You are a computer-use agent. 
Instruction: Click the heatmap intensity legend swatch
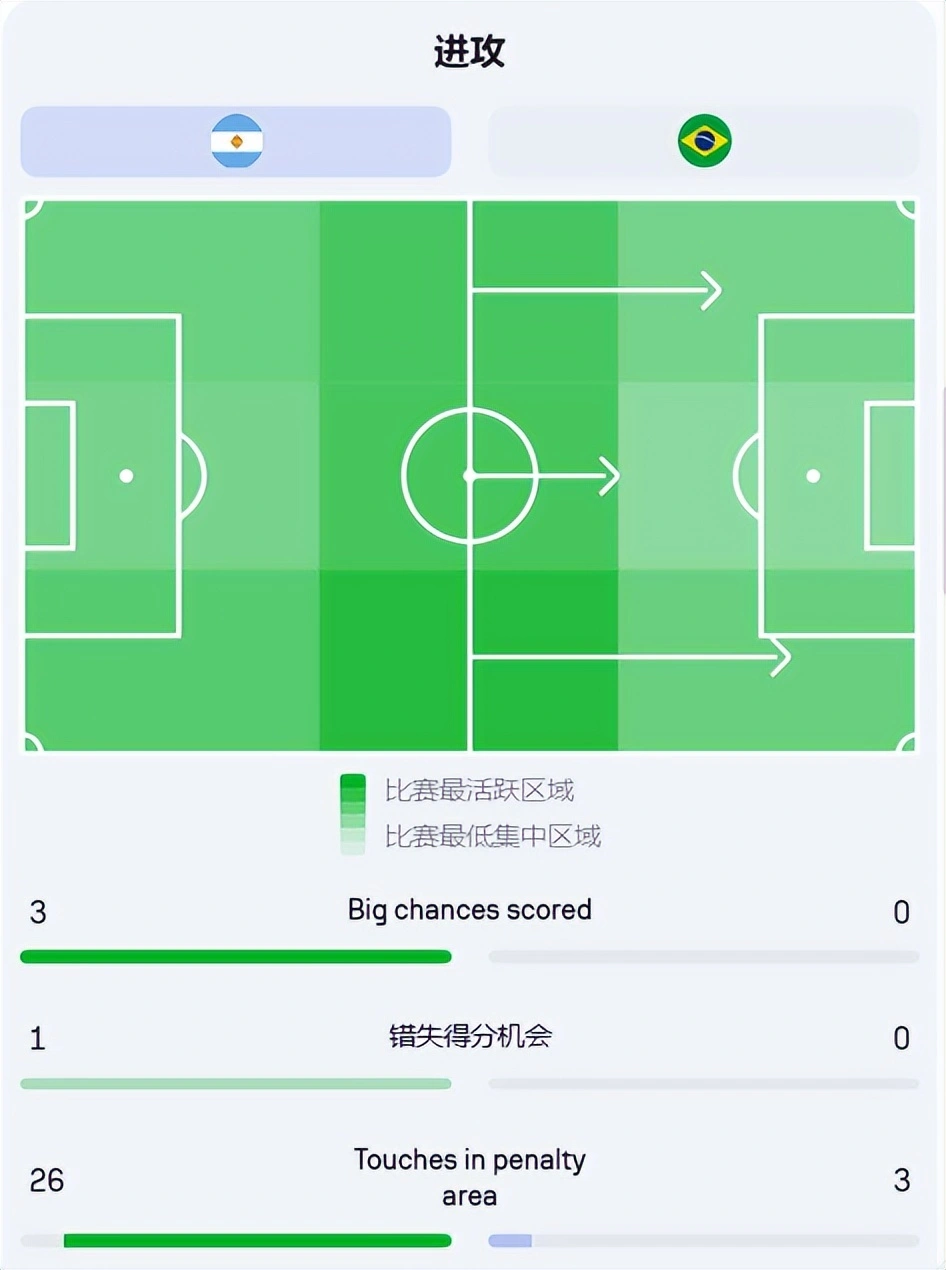pos(352,814)
